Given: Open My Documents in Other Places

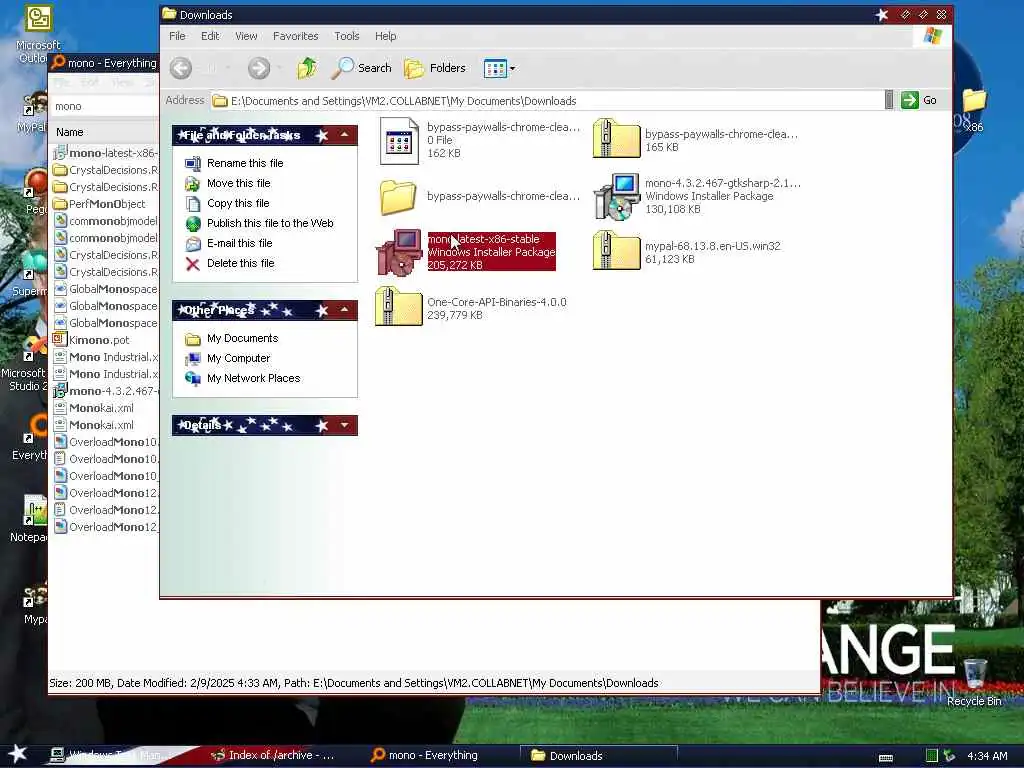Looking at the screenshot, I should point(242,338).
